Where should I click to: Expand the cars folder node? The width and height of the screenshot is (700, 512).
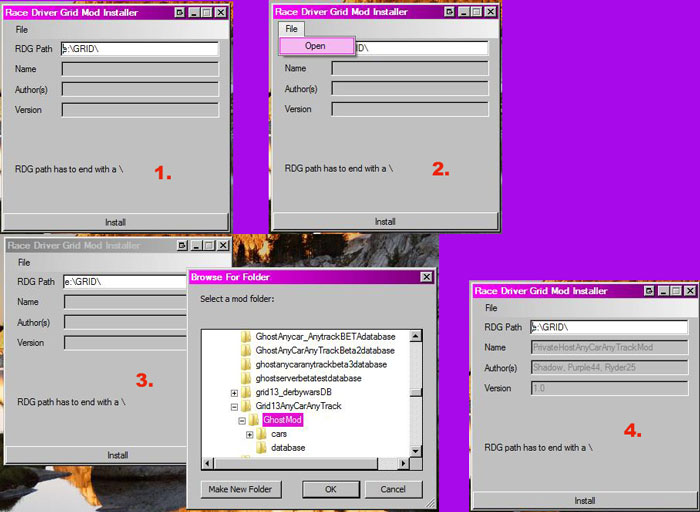(x=250, y=434)
